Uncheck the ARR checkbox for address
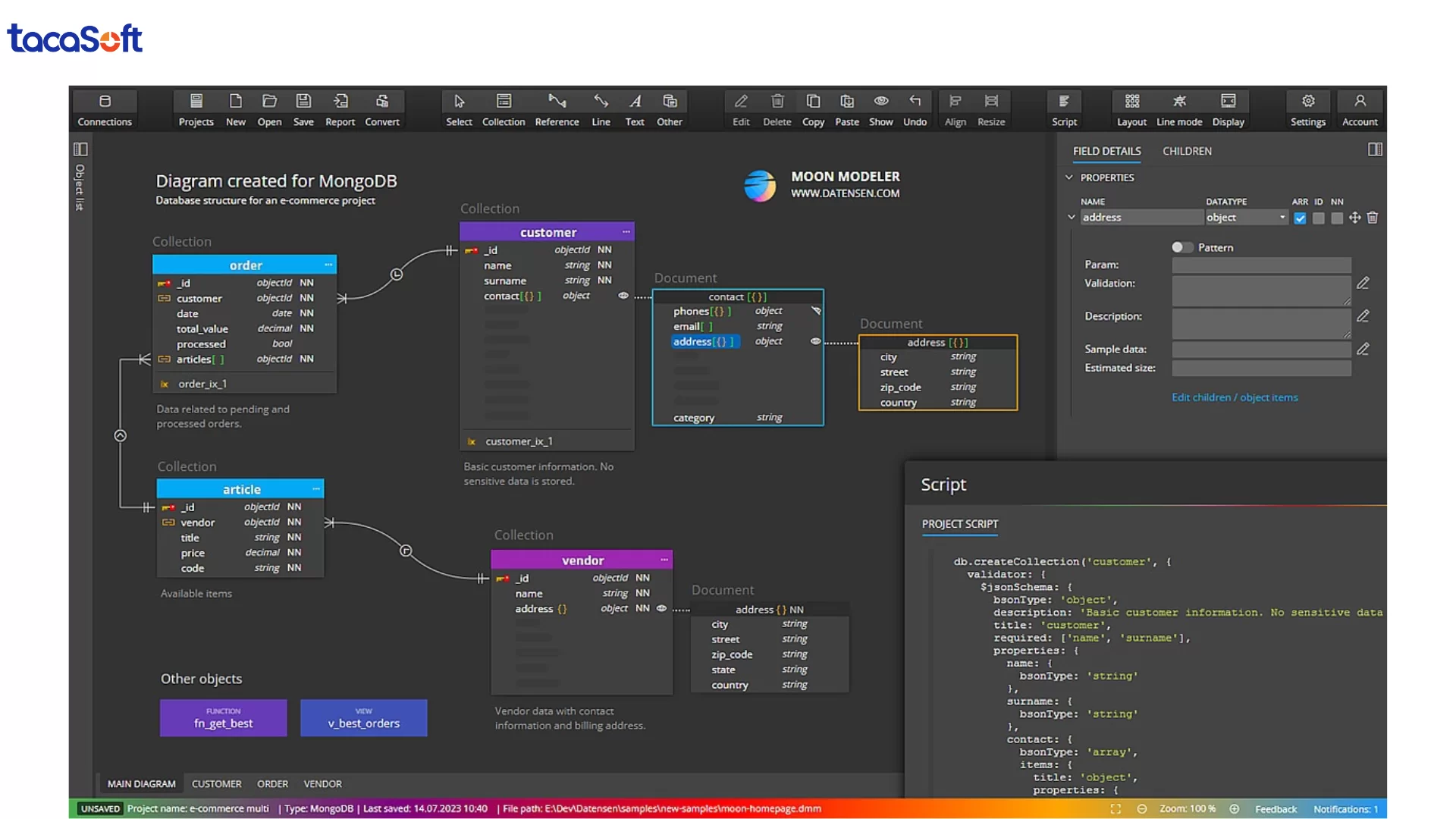This screenshot has width=1456, height=819. point(1300,218)
